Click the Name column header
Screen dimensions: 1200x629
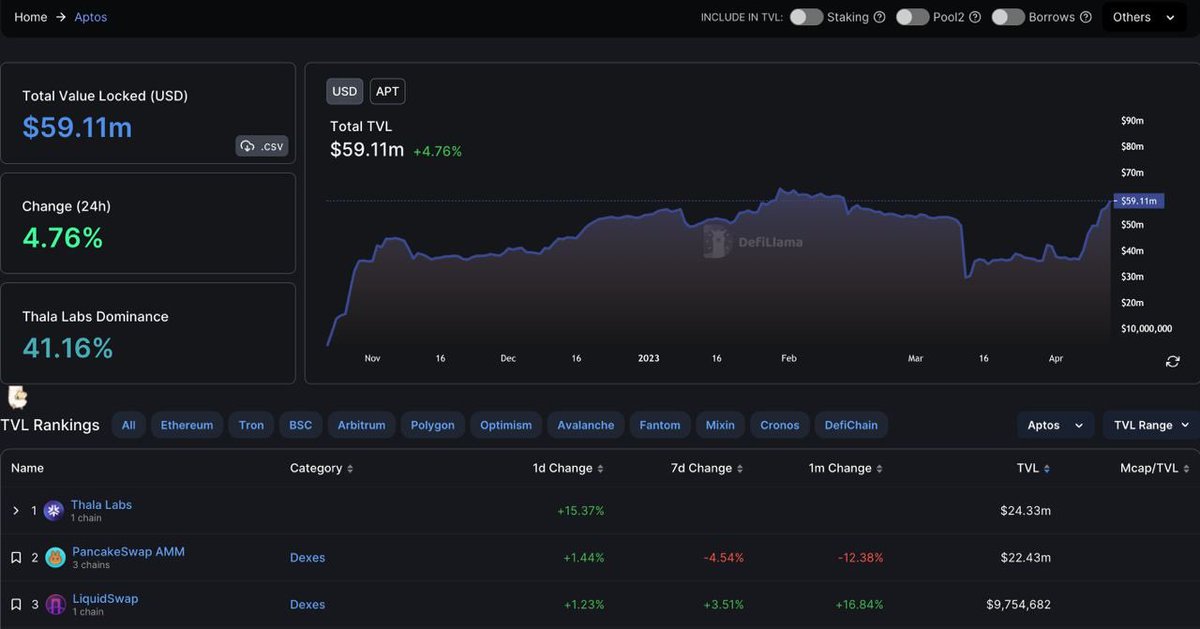[27, 468]
